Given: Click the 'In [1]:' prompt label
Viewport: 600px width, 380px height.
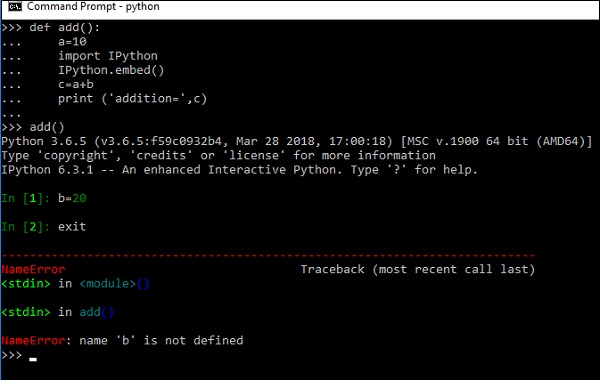Looking at the screenshot, I should pos(26,198).
